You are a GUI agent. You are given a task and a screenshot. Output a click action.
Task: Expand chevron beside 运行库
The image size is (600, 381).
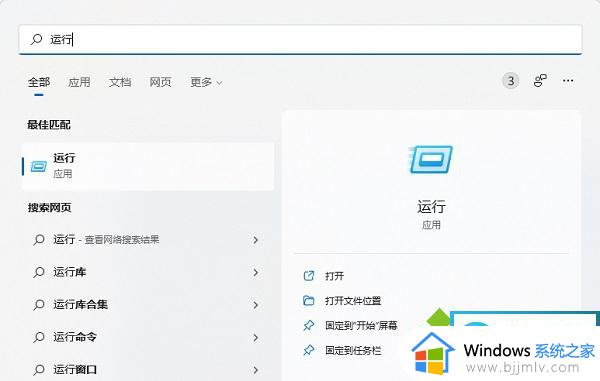[256, 272]
